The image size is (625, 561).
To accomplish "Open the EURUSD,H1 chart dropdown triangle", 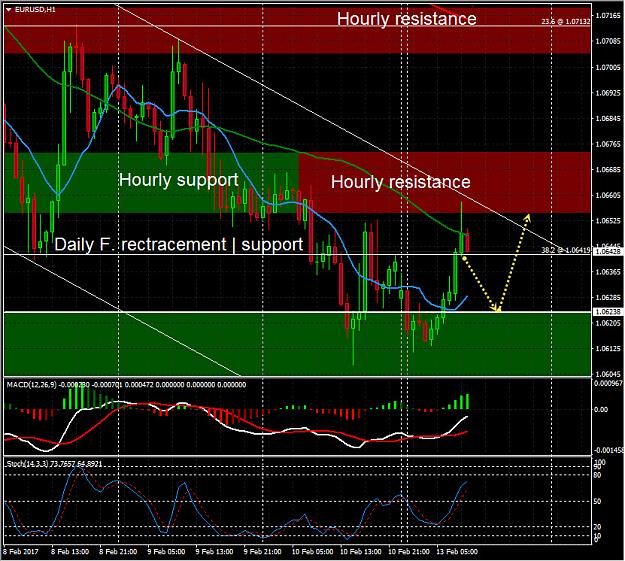I will click(9, 10).
